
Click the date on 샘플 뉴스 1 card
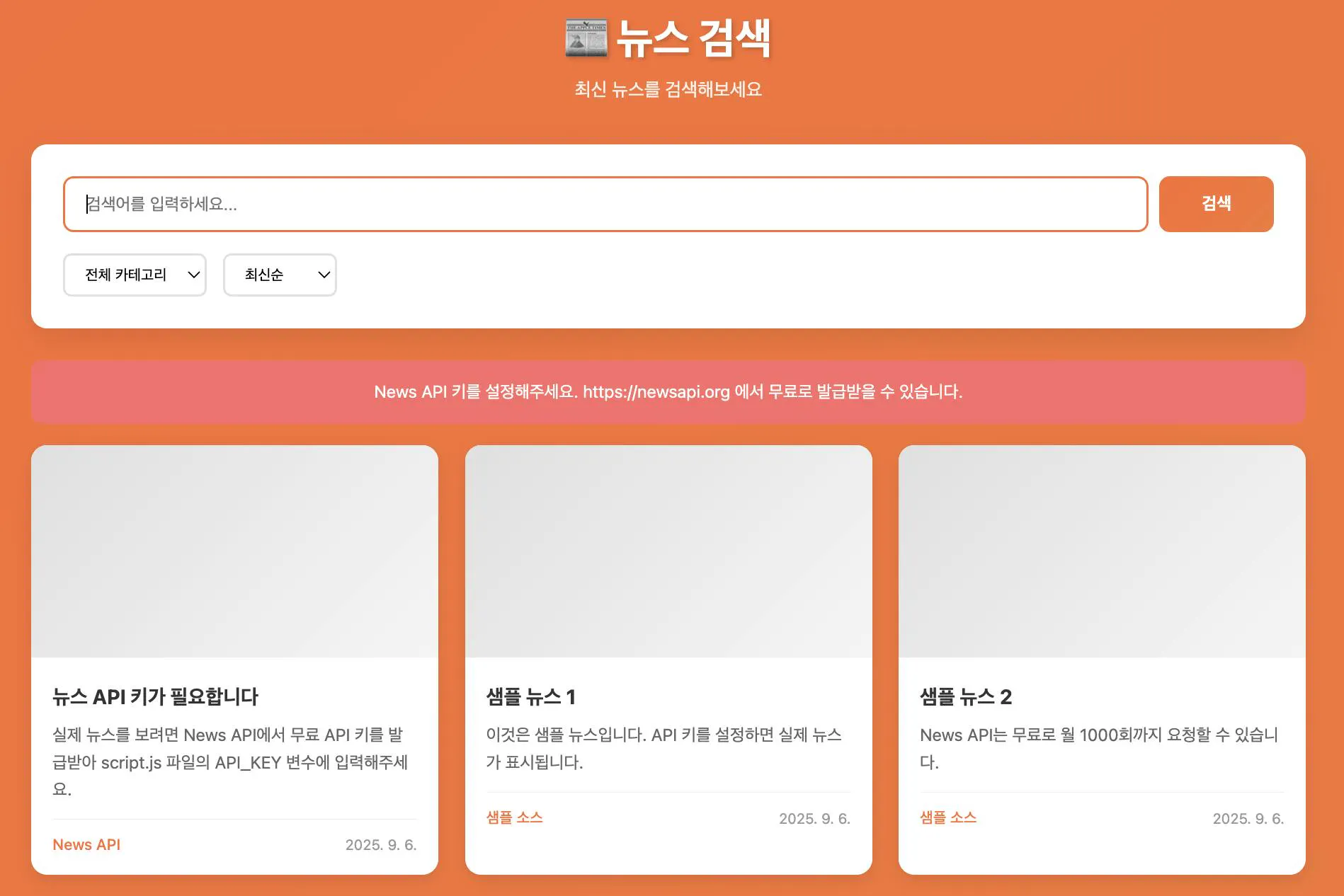click(x=814, y=819)
